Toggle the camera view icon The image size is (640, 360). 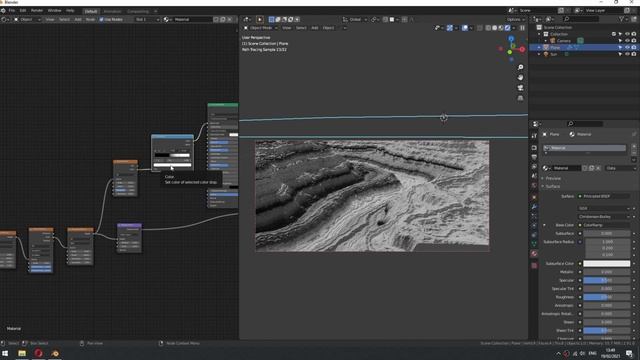[x=520, y=88]
